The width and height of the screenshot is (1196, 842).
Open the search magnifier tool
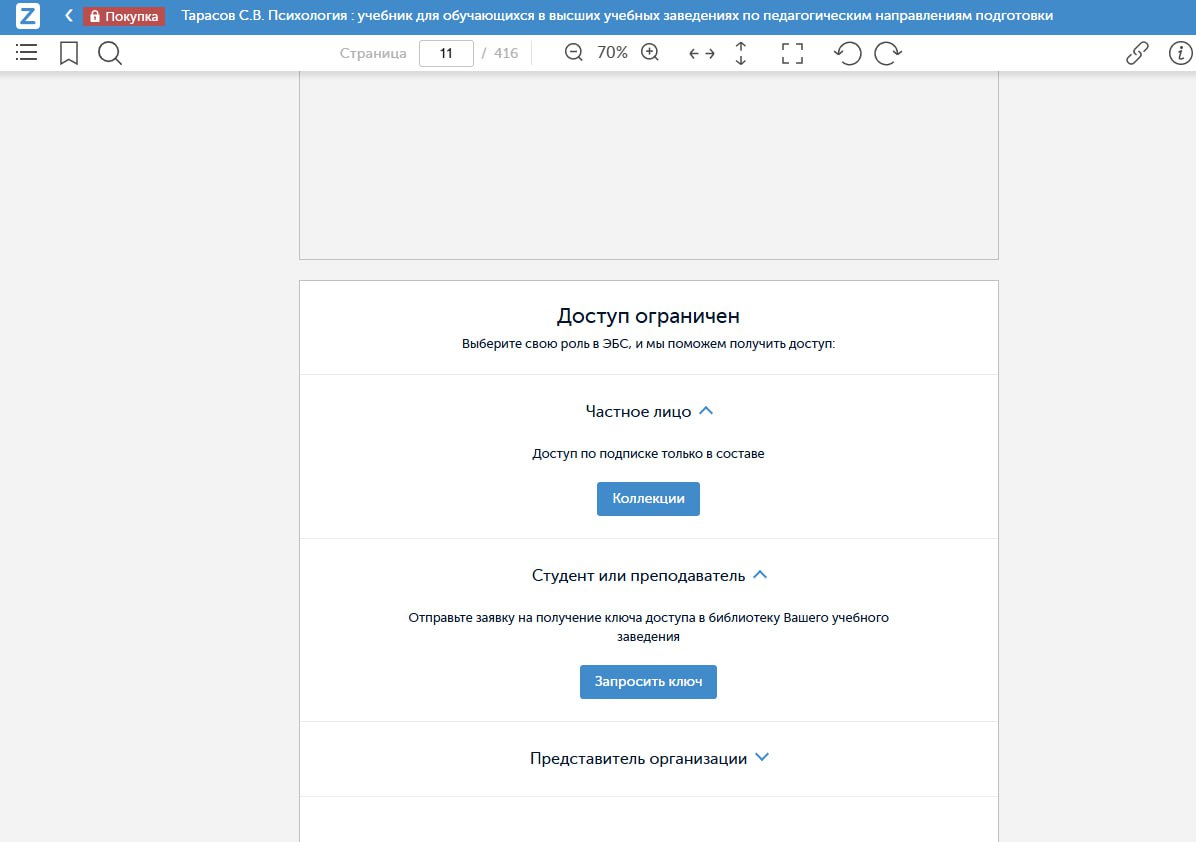click(x=110, y=53)
